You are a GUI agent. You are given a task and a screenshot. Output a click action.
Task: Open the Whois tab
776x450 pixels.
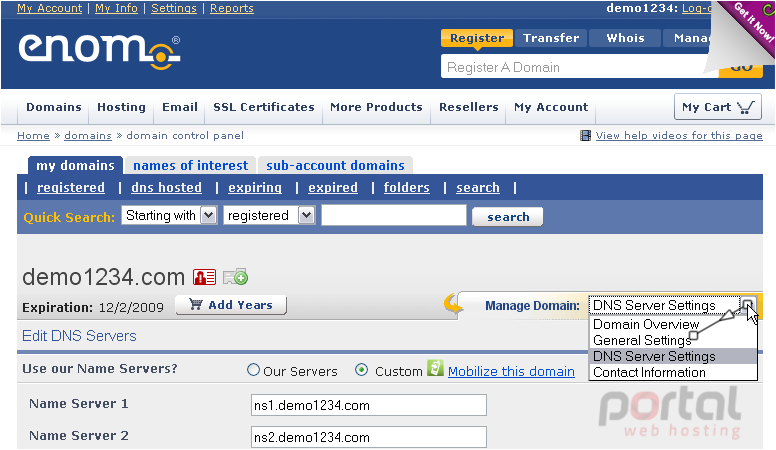pyautogui.click(x=625, y=38)
